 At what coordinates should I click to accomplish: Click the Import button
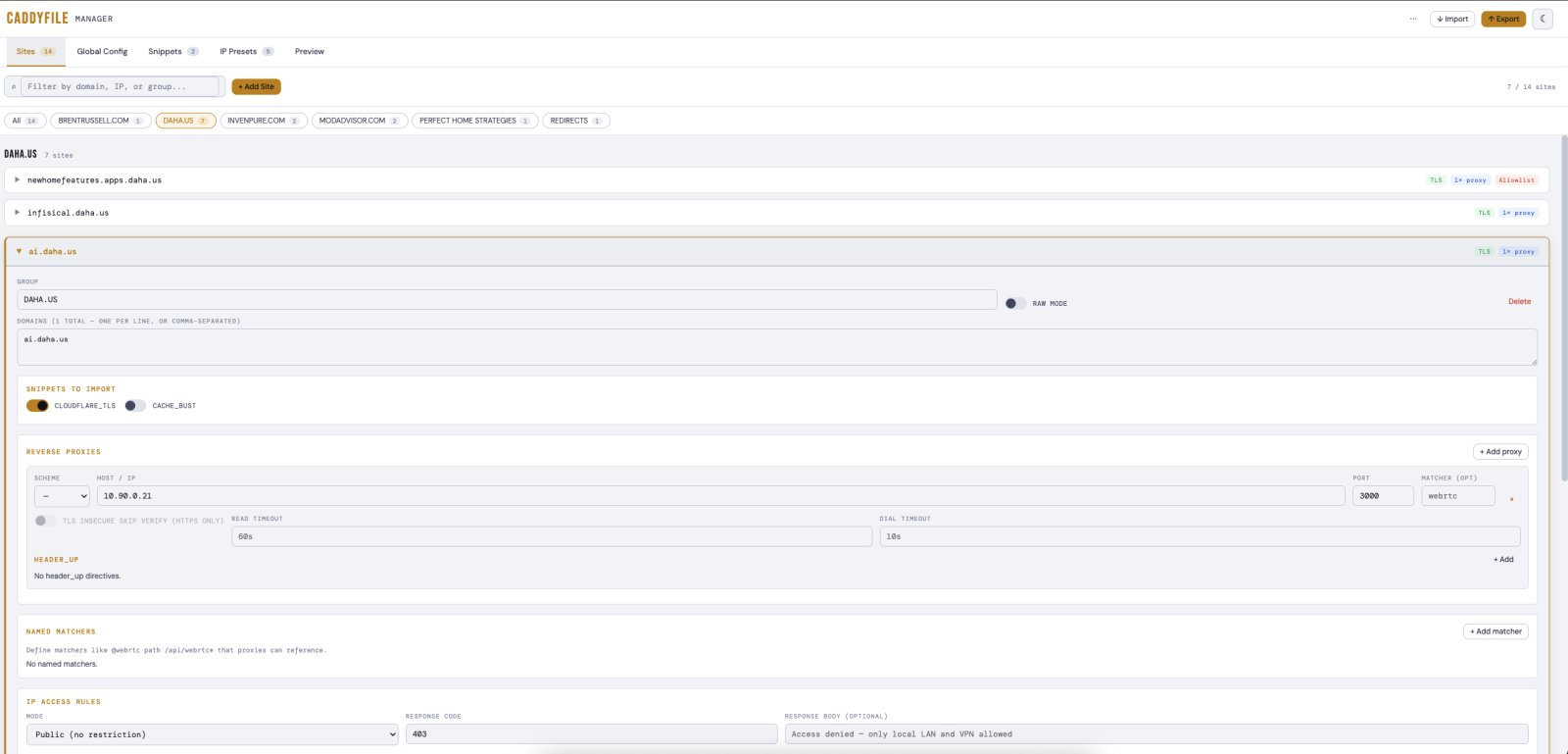[x=1452, y=19]
